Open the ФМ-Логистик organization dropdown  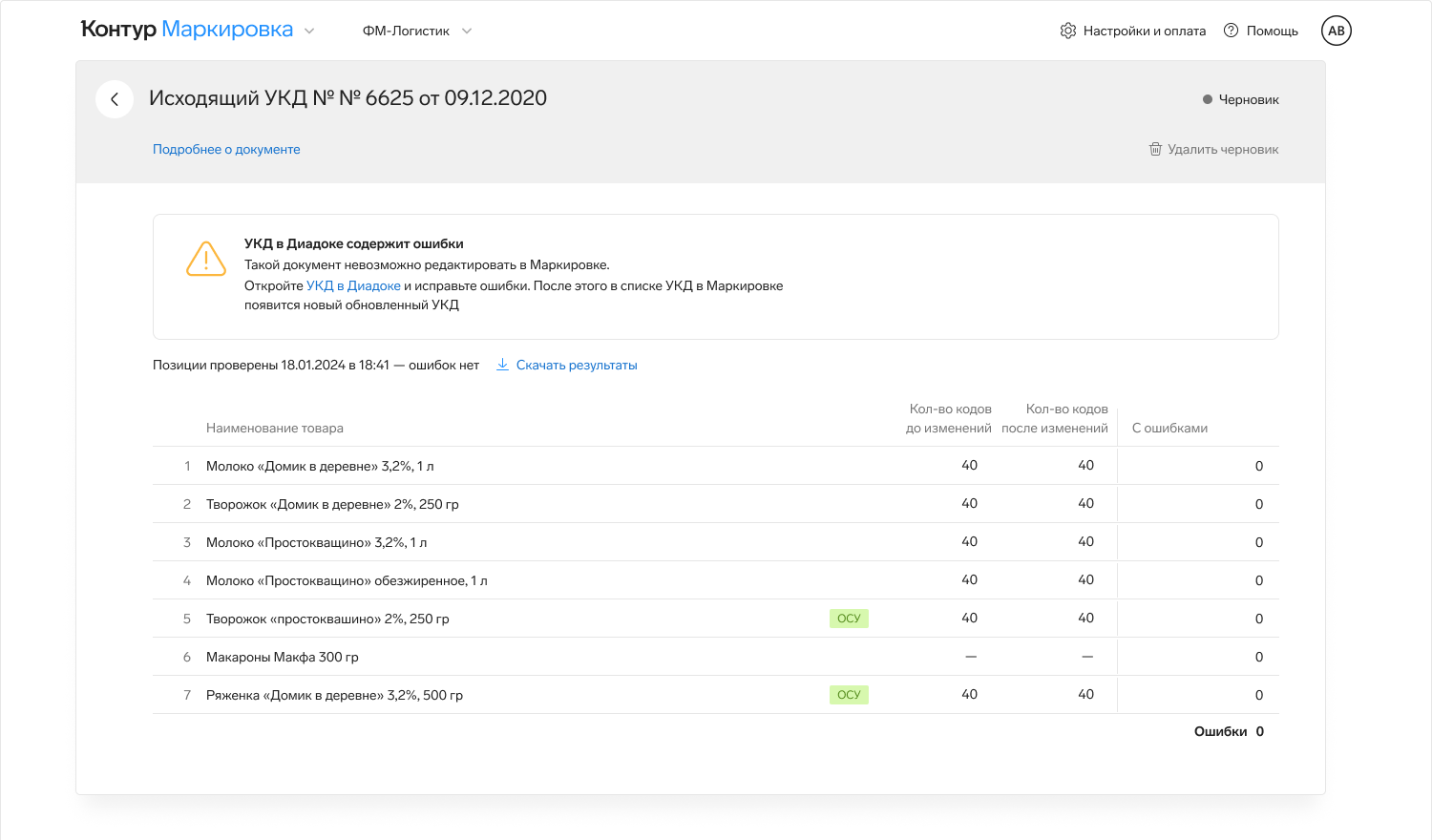[x=417, y=31]
